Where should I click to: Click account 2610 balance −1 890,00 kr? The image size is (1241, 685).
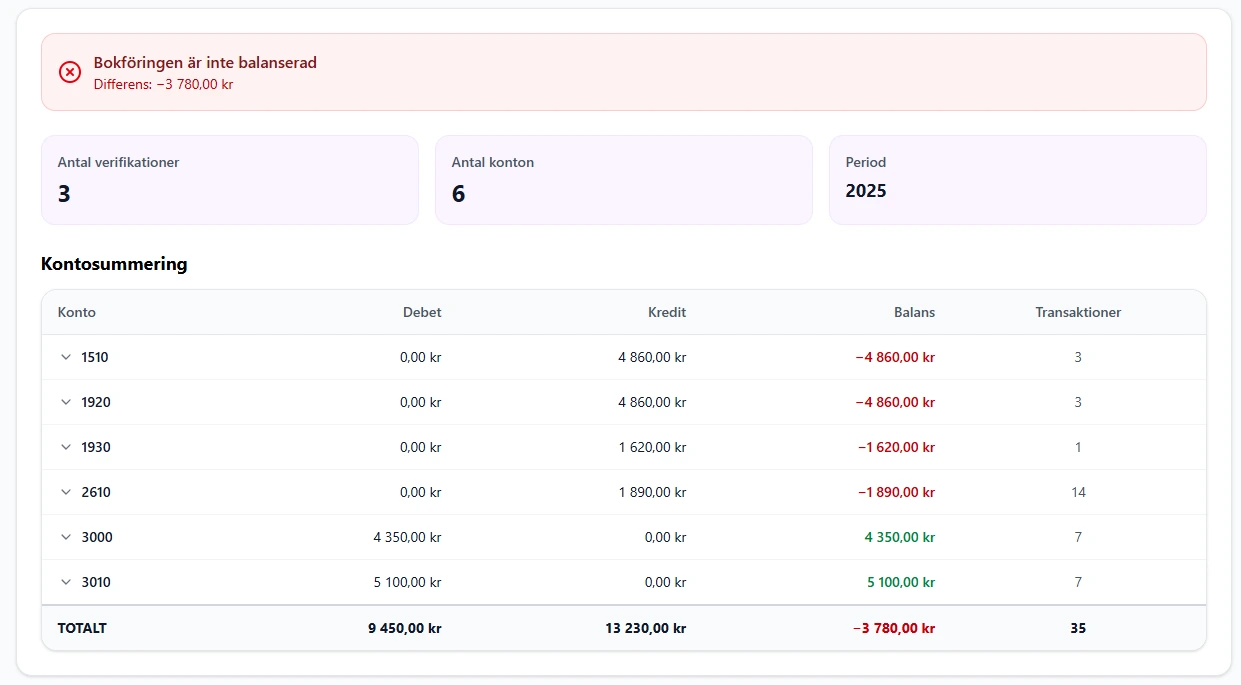895,492
